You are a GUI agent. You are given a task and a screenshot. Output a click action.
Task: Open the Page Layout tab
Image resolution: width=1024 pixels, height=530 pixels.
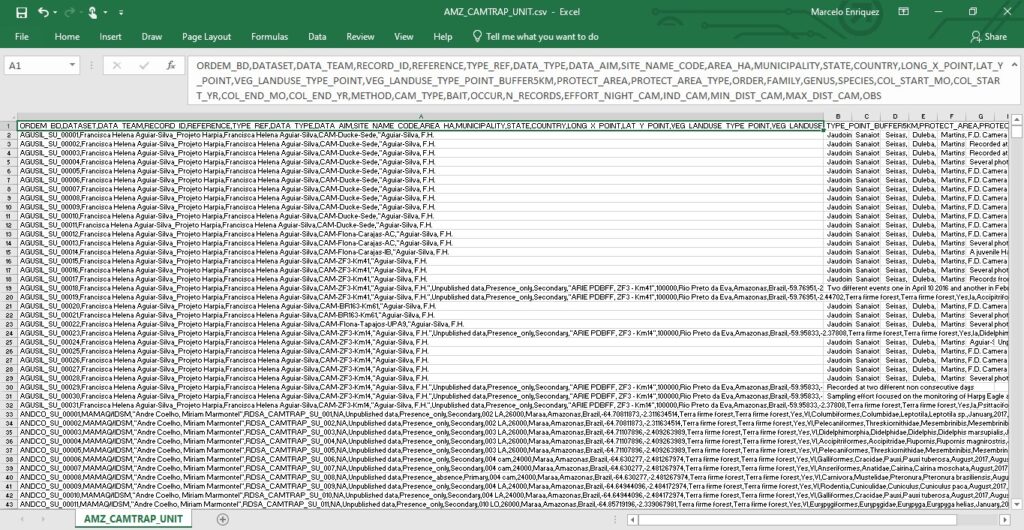204,36
